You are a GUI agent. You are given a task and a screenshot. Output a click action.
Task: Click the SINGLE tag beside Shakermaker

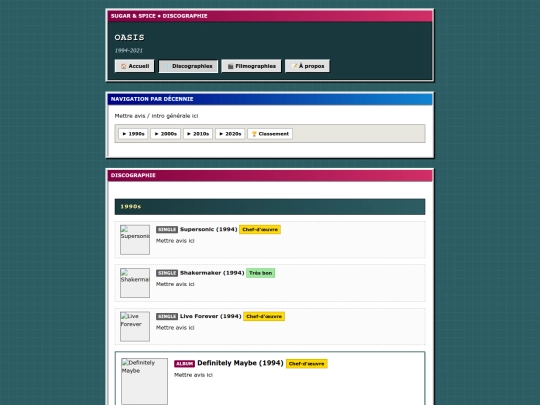[x=167, y=273]
